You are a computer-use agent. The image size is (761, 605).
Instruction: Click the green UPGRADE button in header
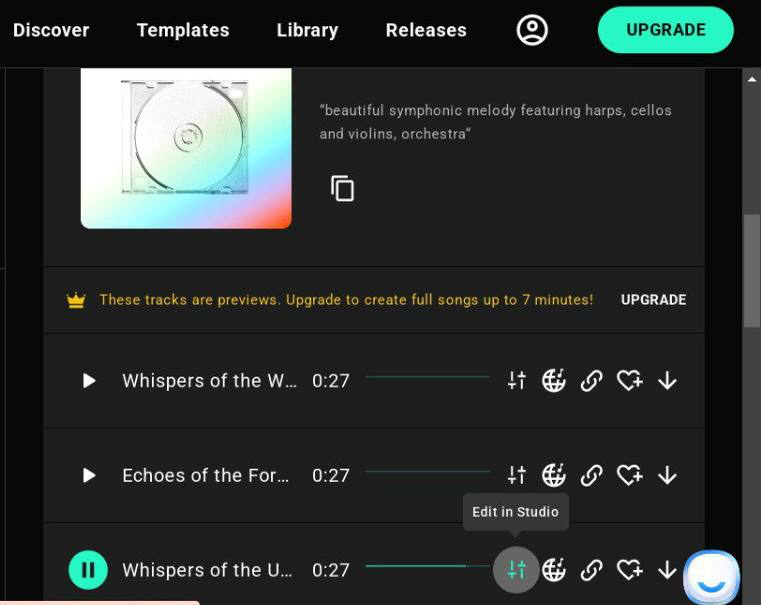666,30
